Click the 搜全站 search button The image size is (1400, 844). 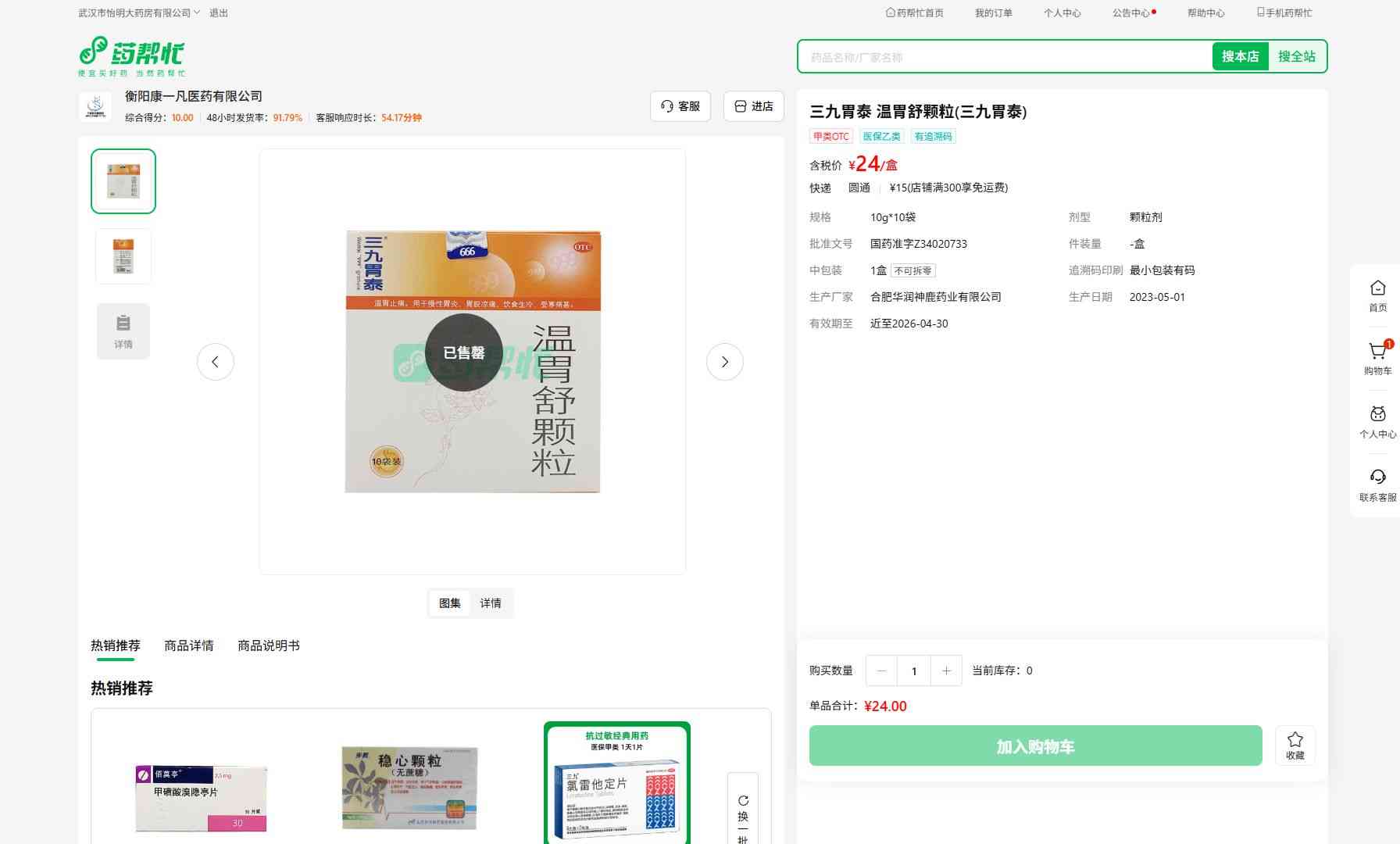click(1296, 56)
